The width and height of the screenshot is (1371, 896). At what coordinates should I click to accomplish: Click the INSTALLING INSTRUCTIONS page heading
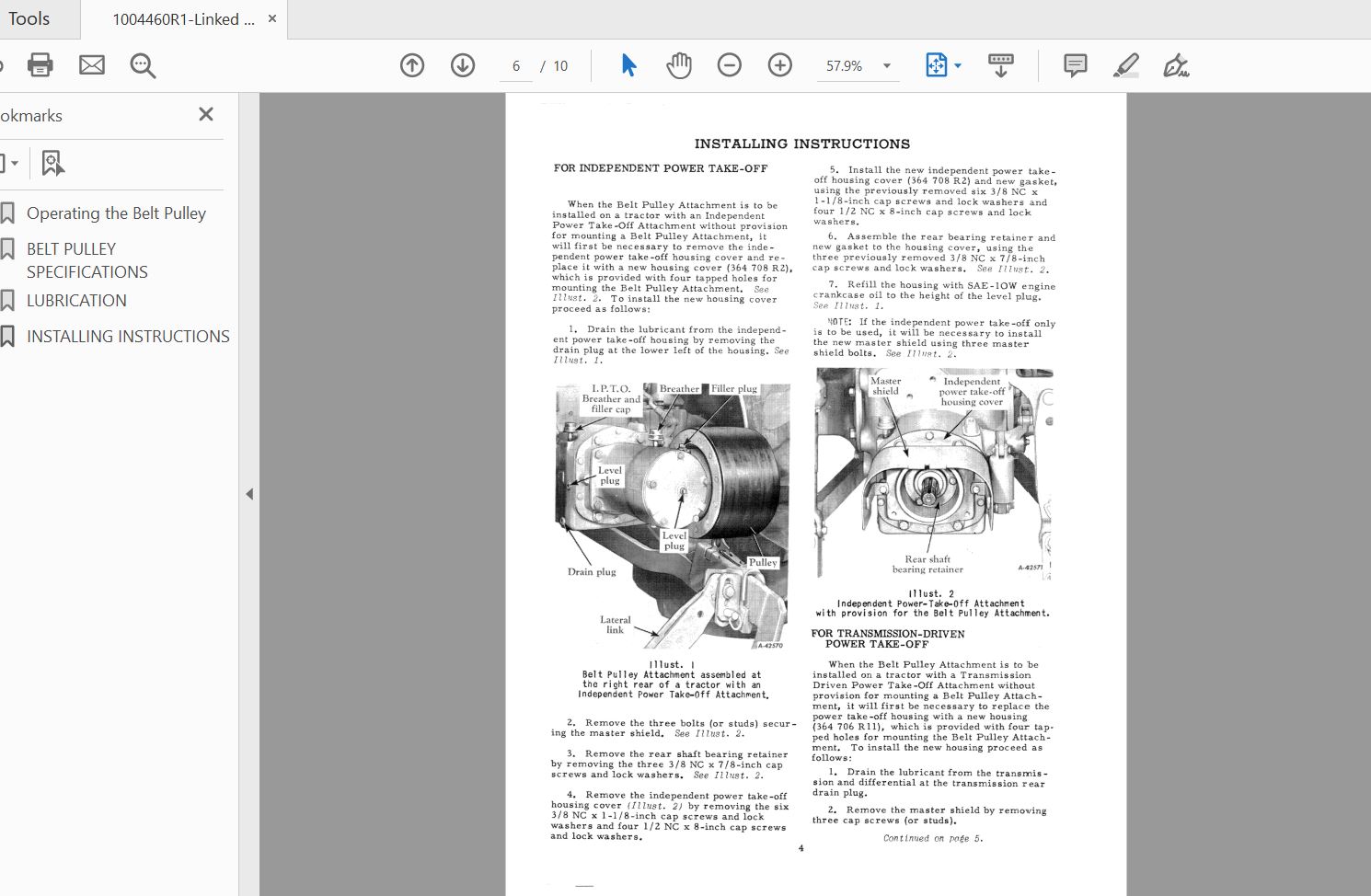[x=801, y=144]
